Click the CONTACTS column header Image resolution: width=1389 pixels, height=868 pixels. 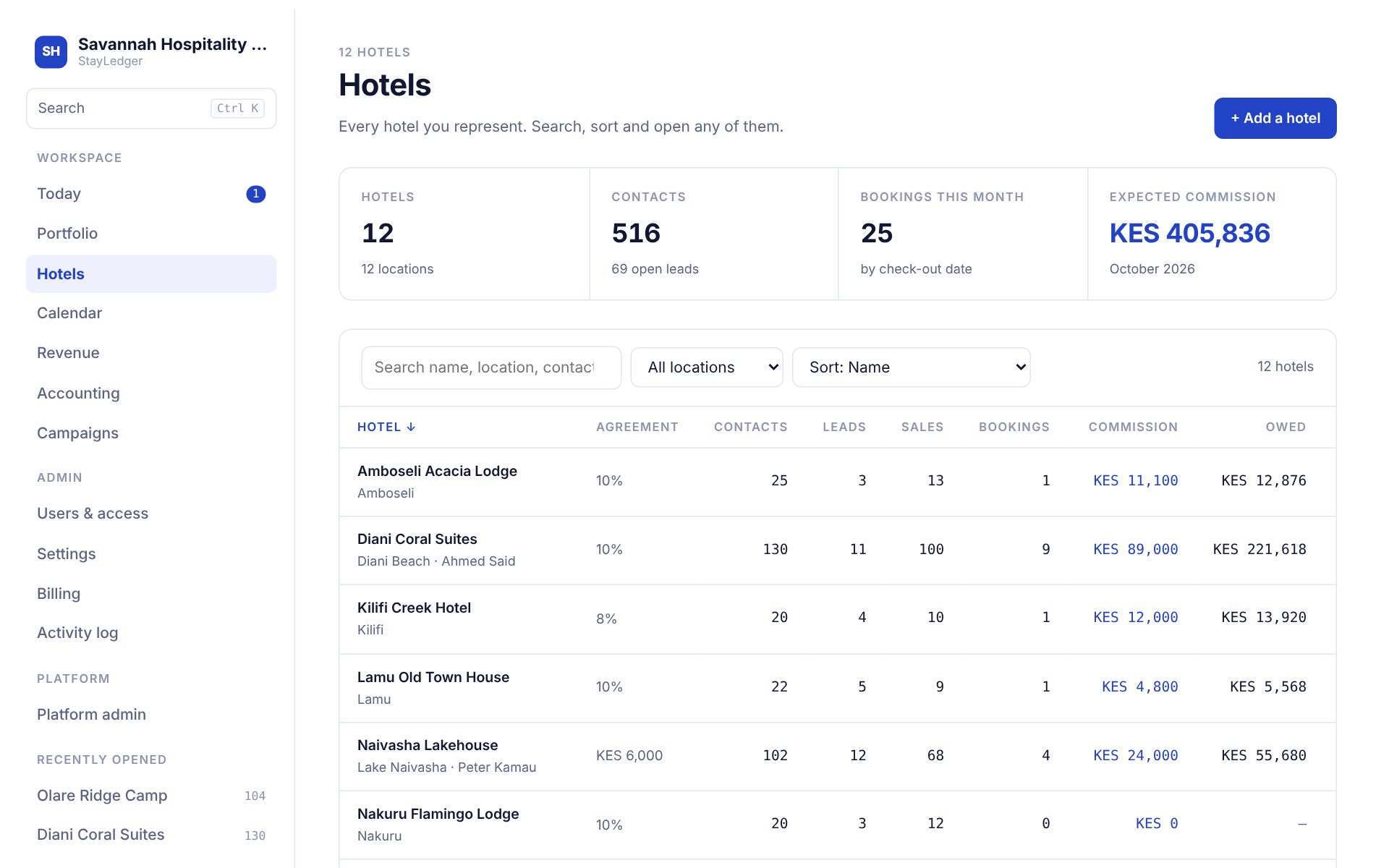[750, 427]
